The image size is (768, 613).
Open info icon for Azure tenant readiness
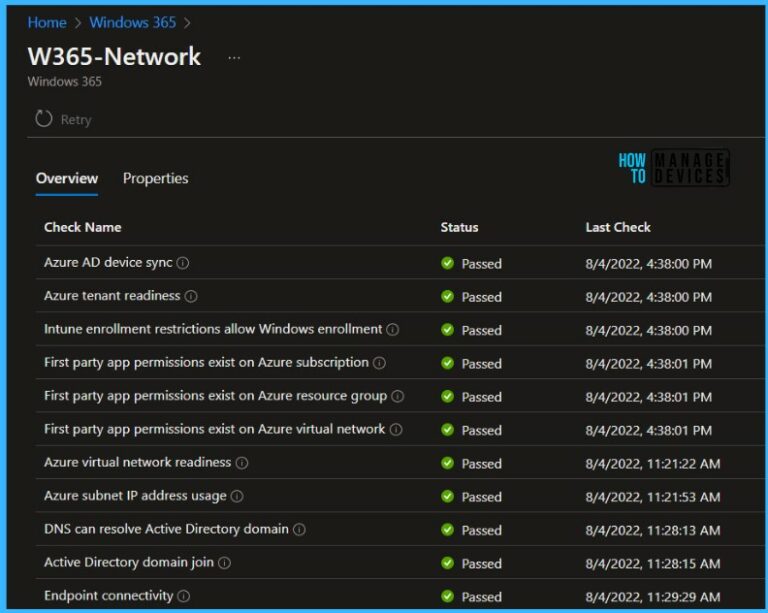coord(191,296)
